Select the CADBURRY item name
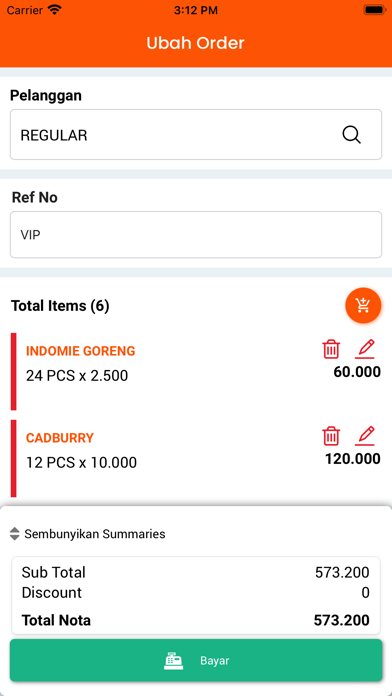The width and height of the screenshot is (392, 696). pyautogui.click(x=60, y=438)
